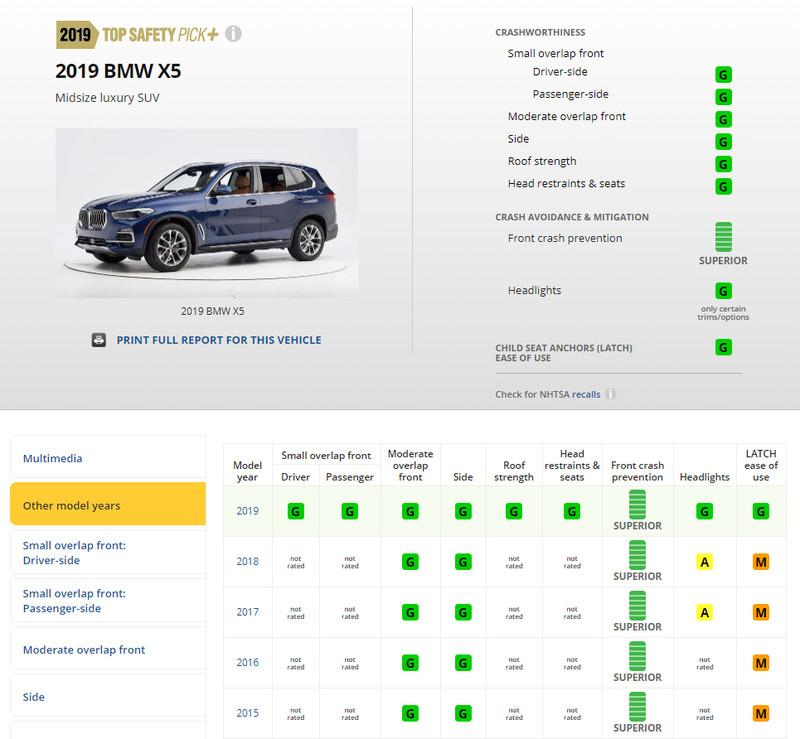Screen dimensions: 800x739
Task: Click the 2019 row Passenger small overlap G badge
Action: [x=349, y=511]
